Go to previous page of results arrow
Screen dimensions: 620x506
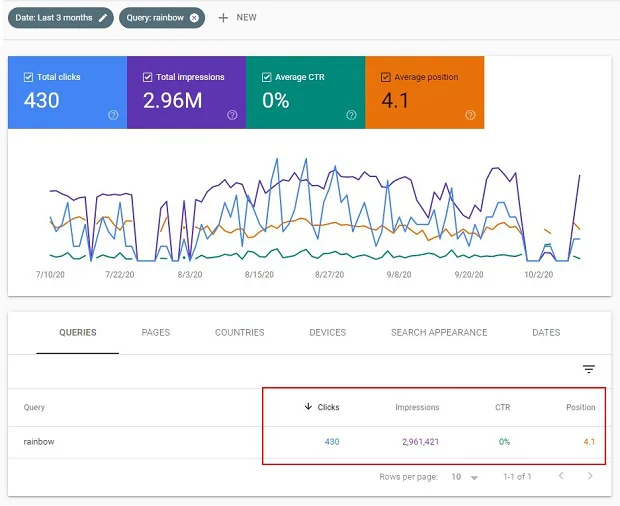point(560,477)
